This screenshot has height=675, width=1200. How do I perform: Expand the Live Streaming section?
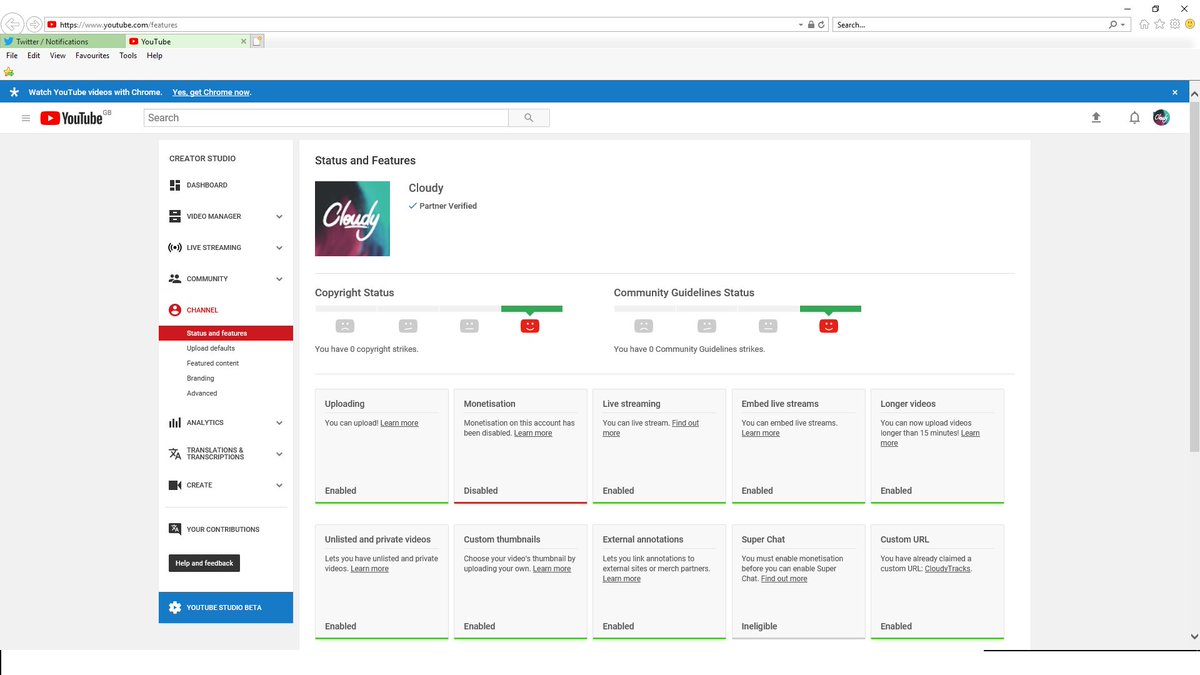279,248
